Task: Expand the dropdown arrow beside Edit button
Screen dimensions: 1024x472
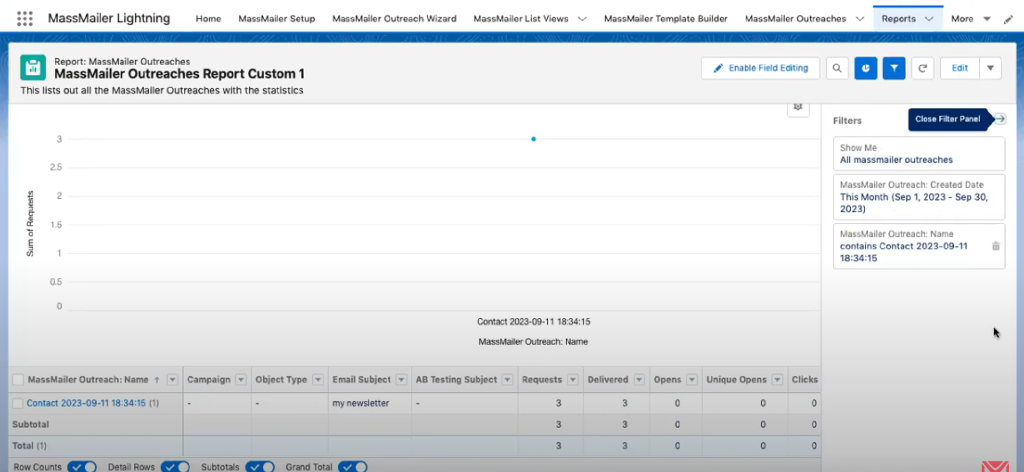Action: pos(989,68)
